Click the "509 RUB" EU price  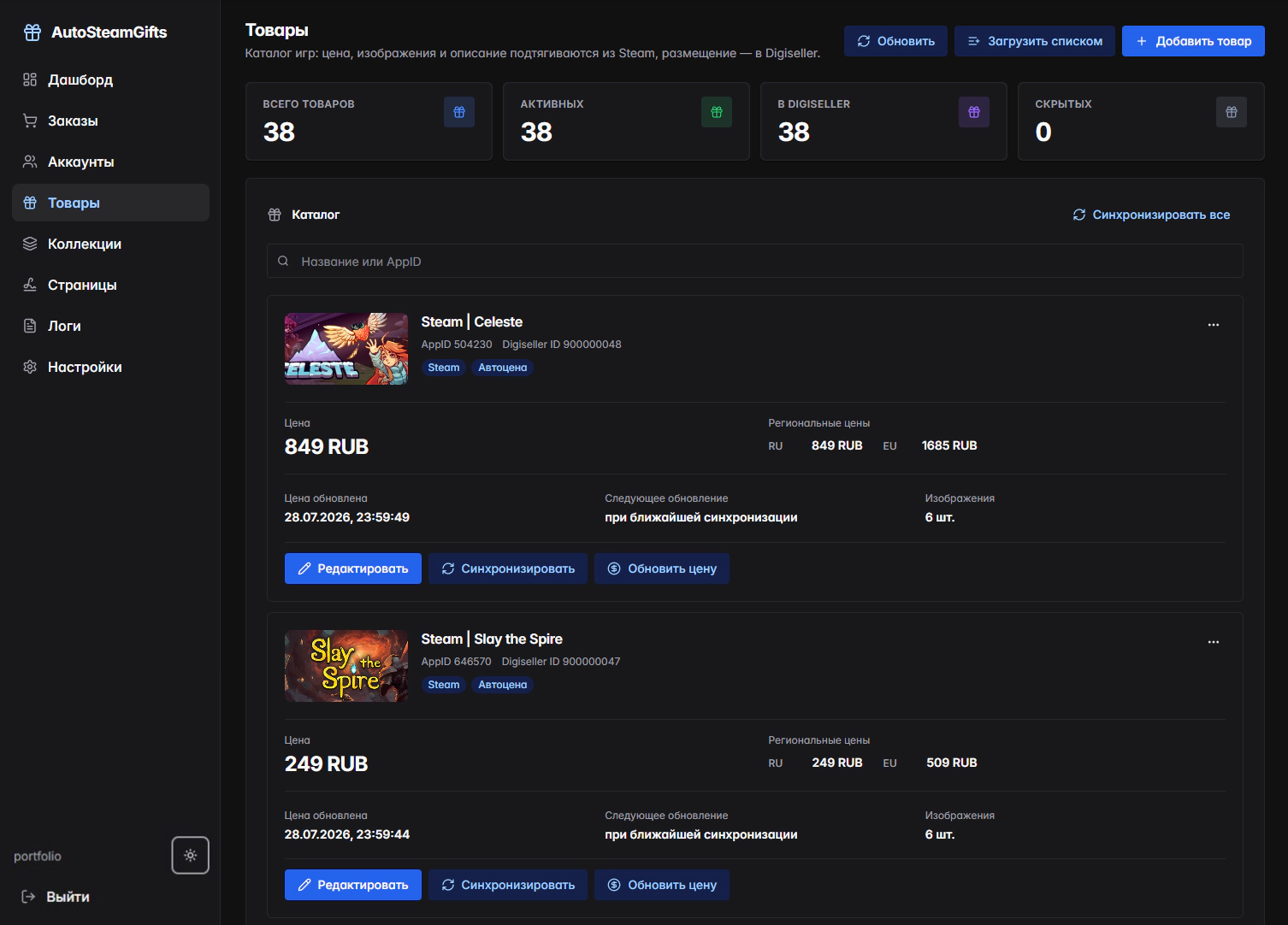coord(952,763)
